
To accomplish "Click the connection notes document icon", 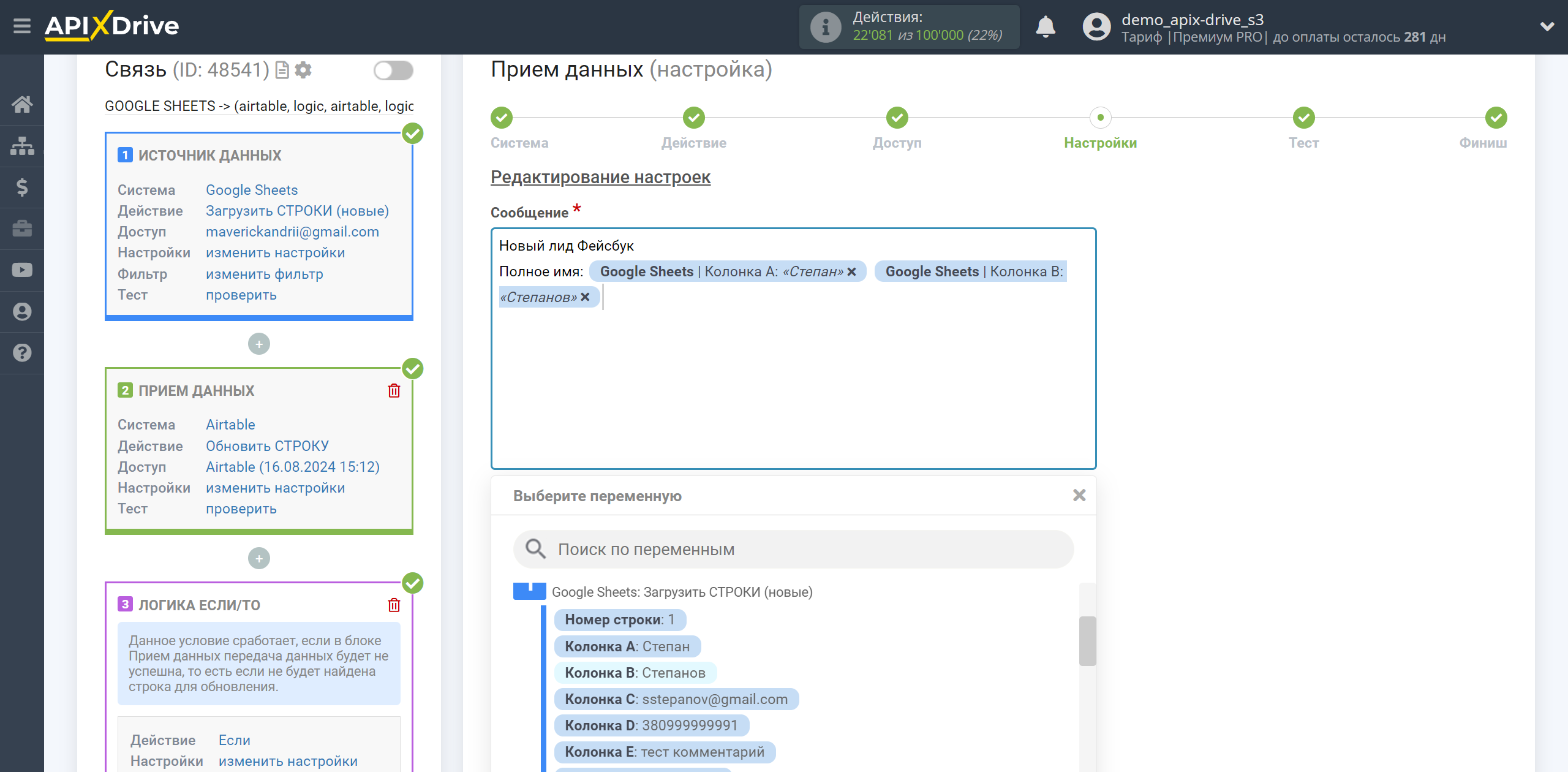I will tap(282, 70).
